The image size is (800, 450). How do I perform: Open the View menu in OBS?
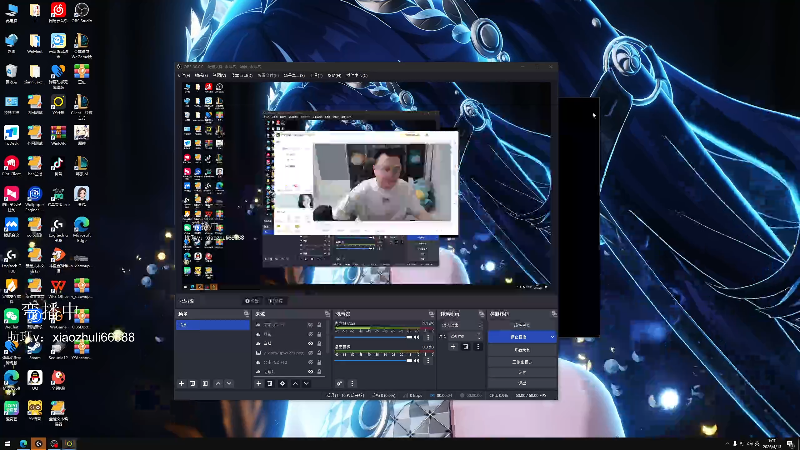[x=219, y=75]
